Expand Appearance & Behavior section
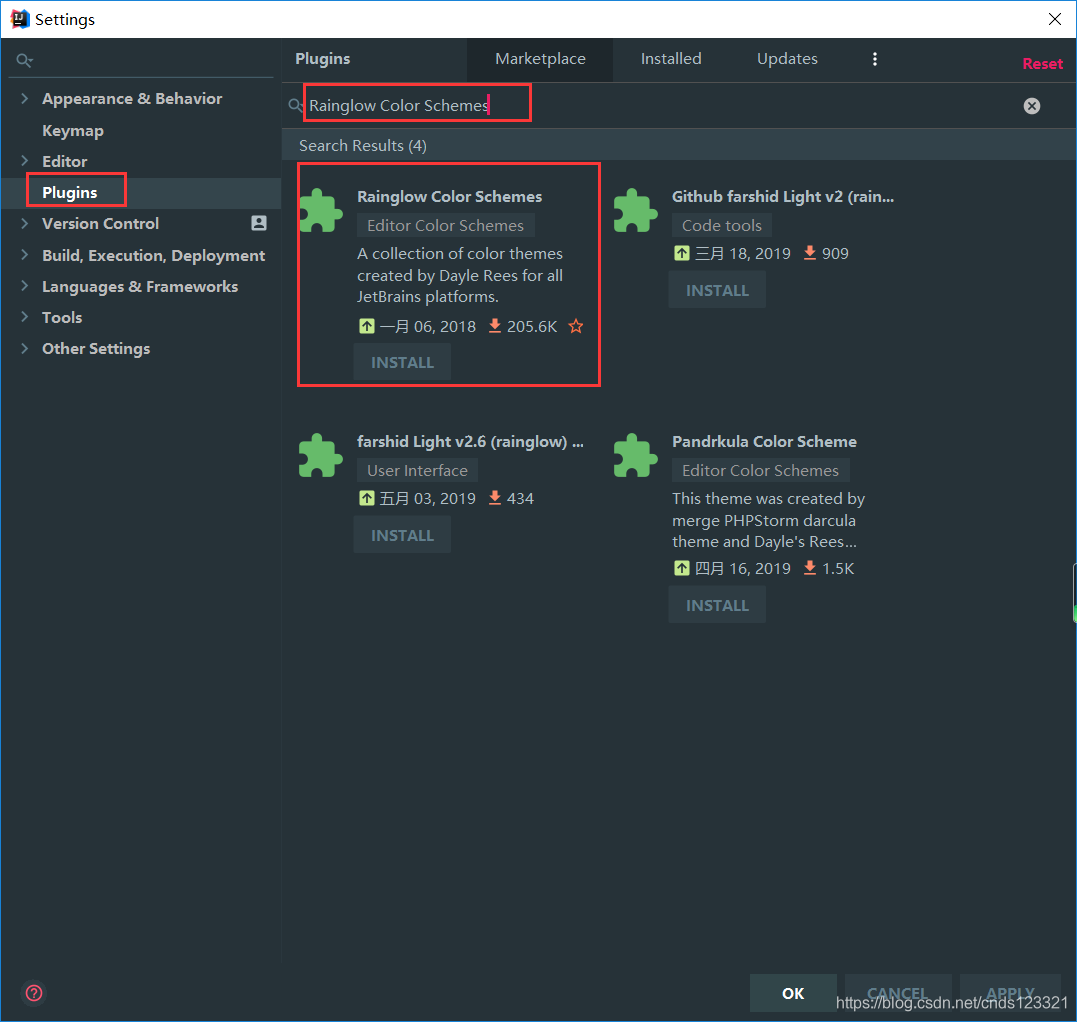This screenshot has height=1022, width=1077. point(25,98)
